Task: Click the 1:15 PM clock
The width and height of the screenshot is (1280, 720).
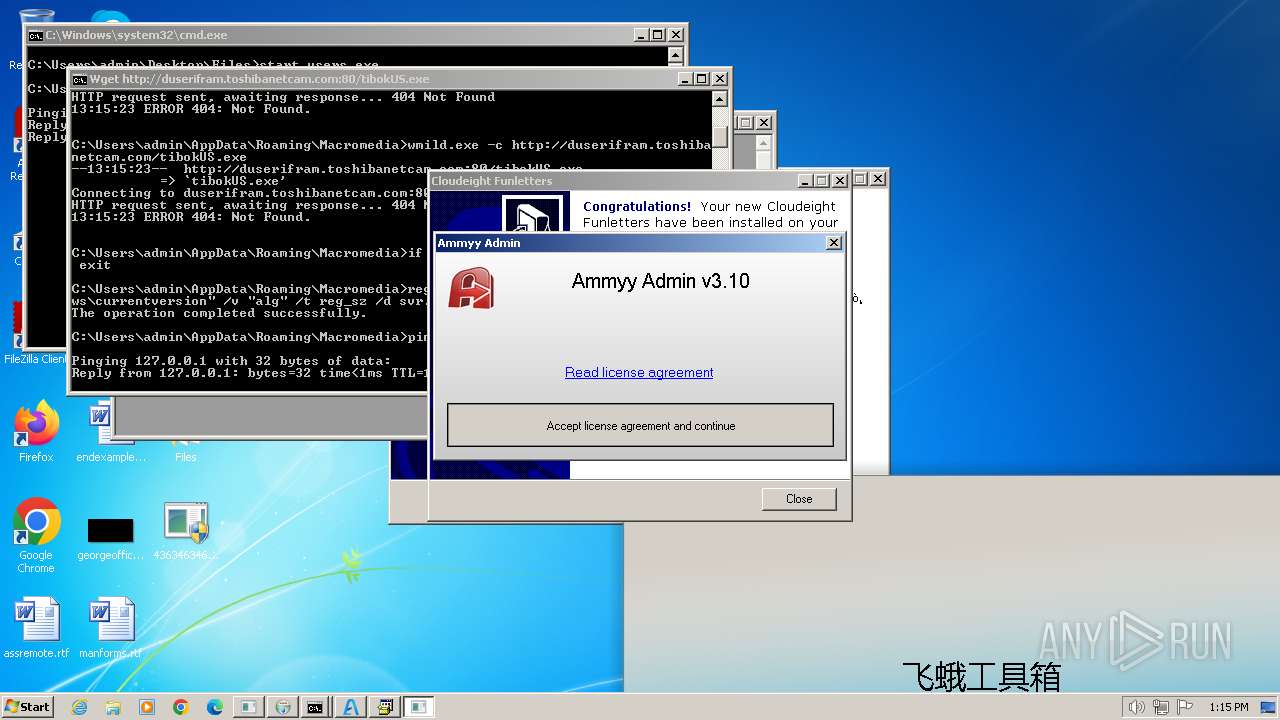Action: point(1228,707)
